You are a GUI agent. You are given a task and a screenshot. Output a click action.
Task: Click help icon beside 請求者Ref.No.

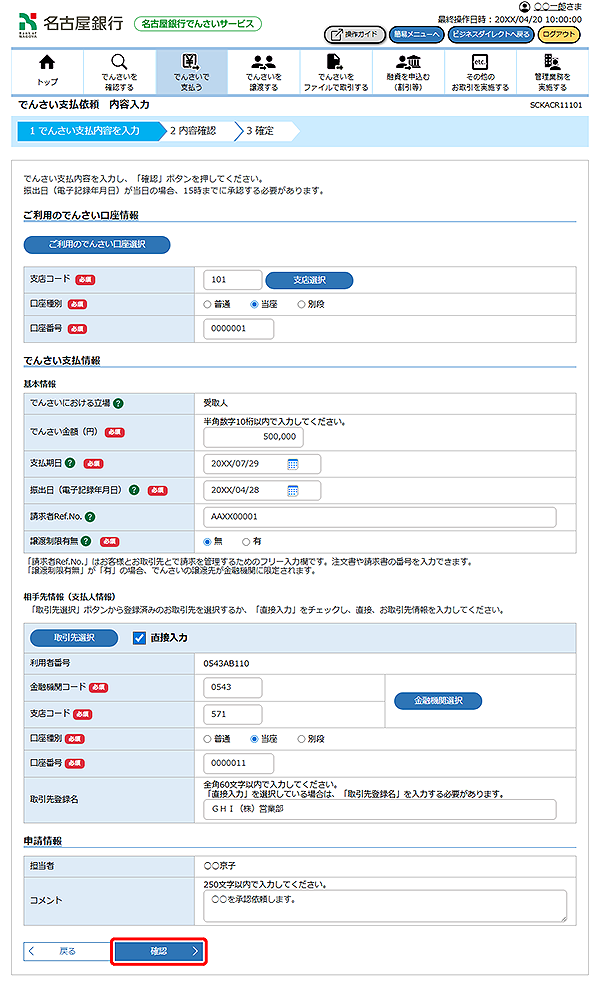click(x=90, y=517)
